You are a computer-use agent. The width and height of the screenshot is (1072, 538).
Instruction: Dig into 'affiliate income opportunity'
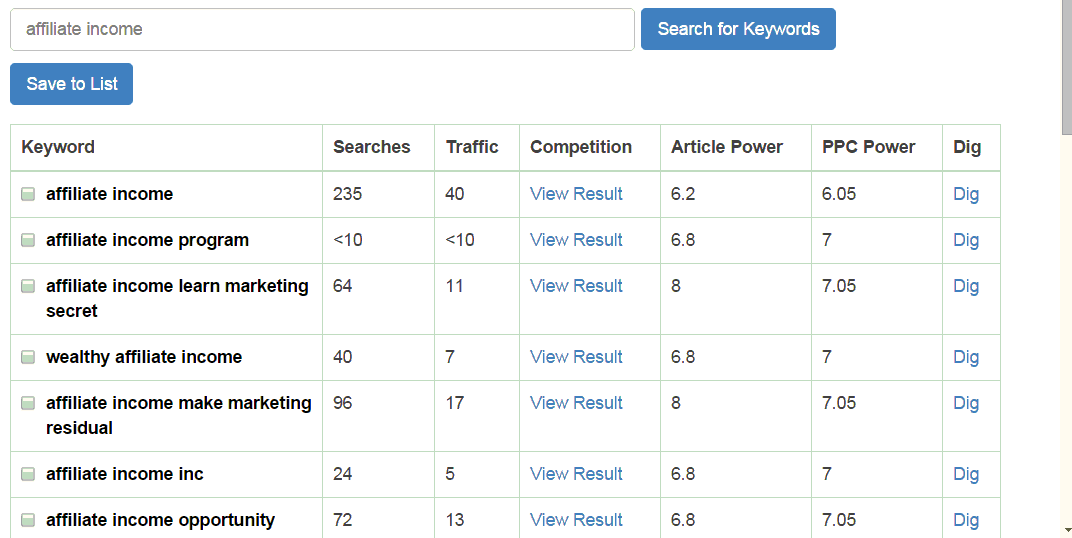click(x=966, y=520)
